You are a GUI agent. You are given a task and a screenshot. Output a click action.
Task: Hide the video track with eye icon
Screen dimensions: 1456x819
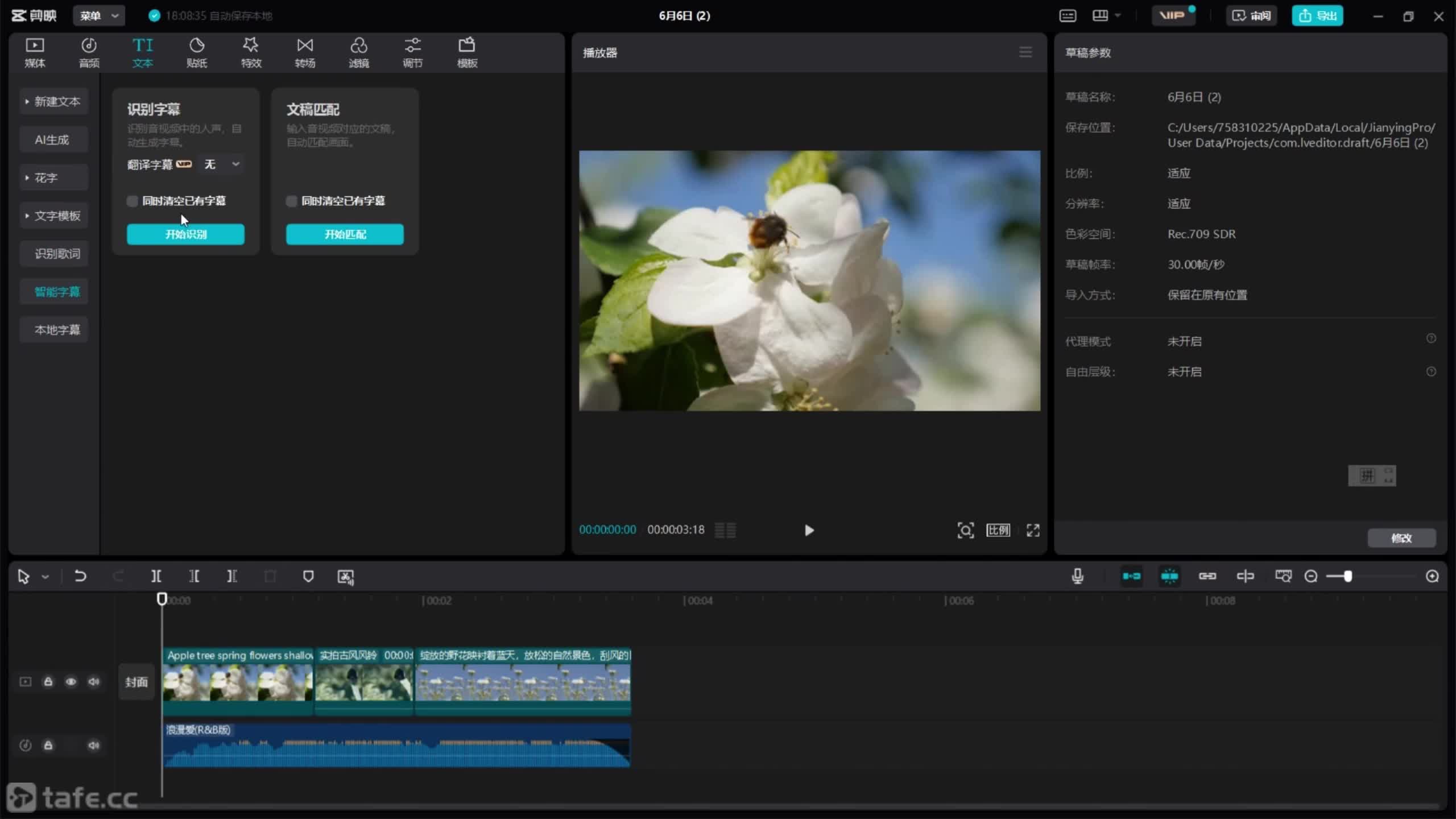(x=71, y=681)
